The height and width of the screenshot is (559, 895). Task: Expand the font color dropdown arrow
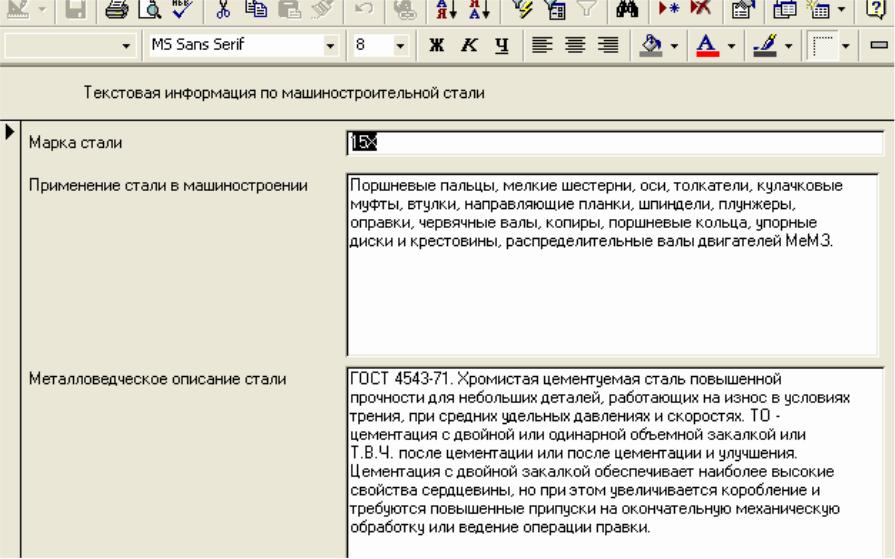point(731,46)
